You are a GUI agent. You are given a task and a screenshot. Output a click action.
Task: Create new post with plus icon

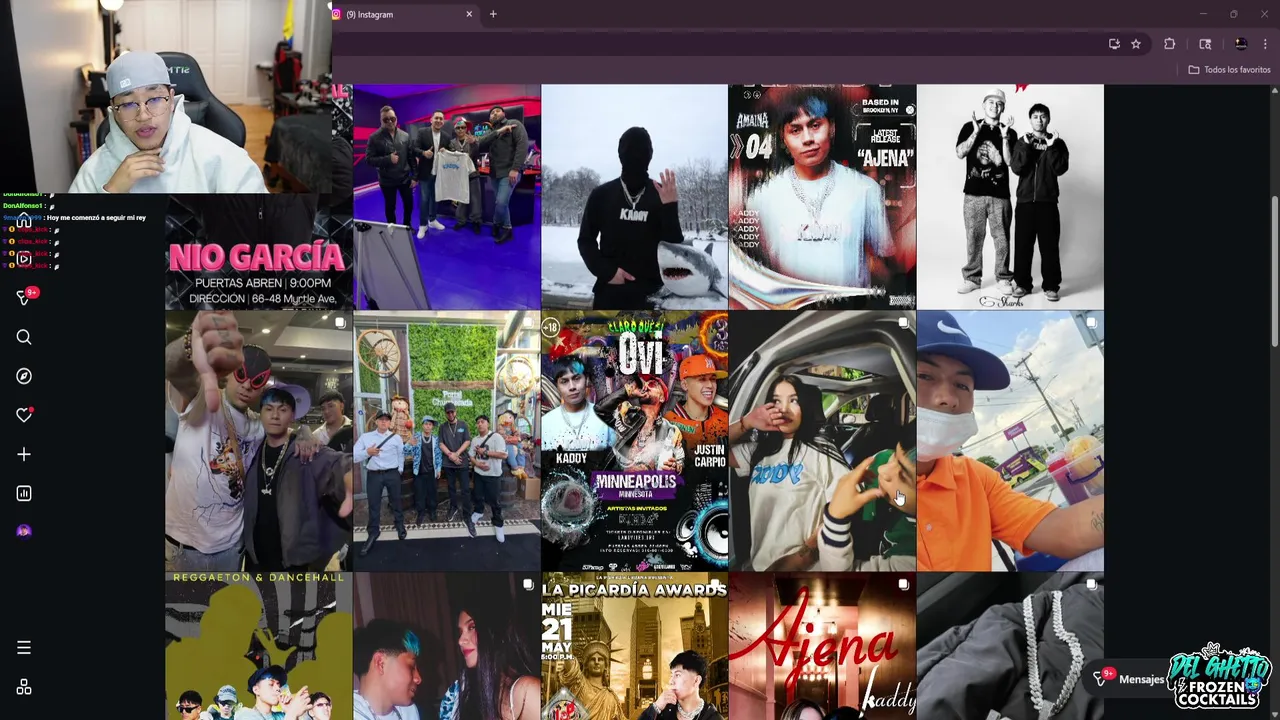point(24,454)
